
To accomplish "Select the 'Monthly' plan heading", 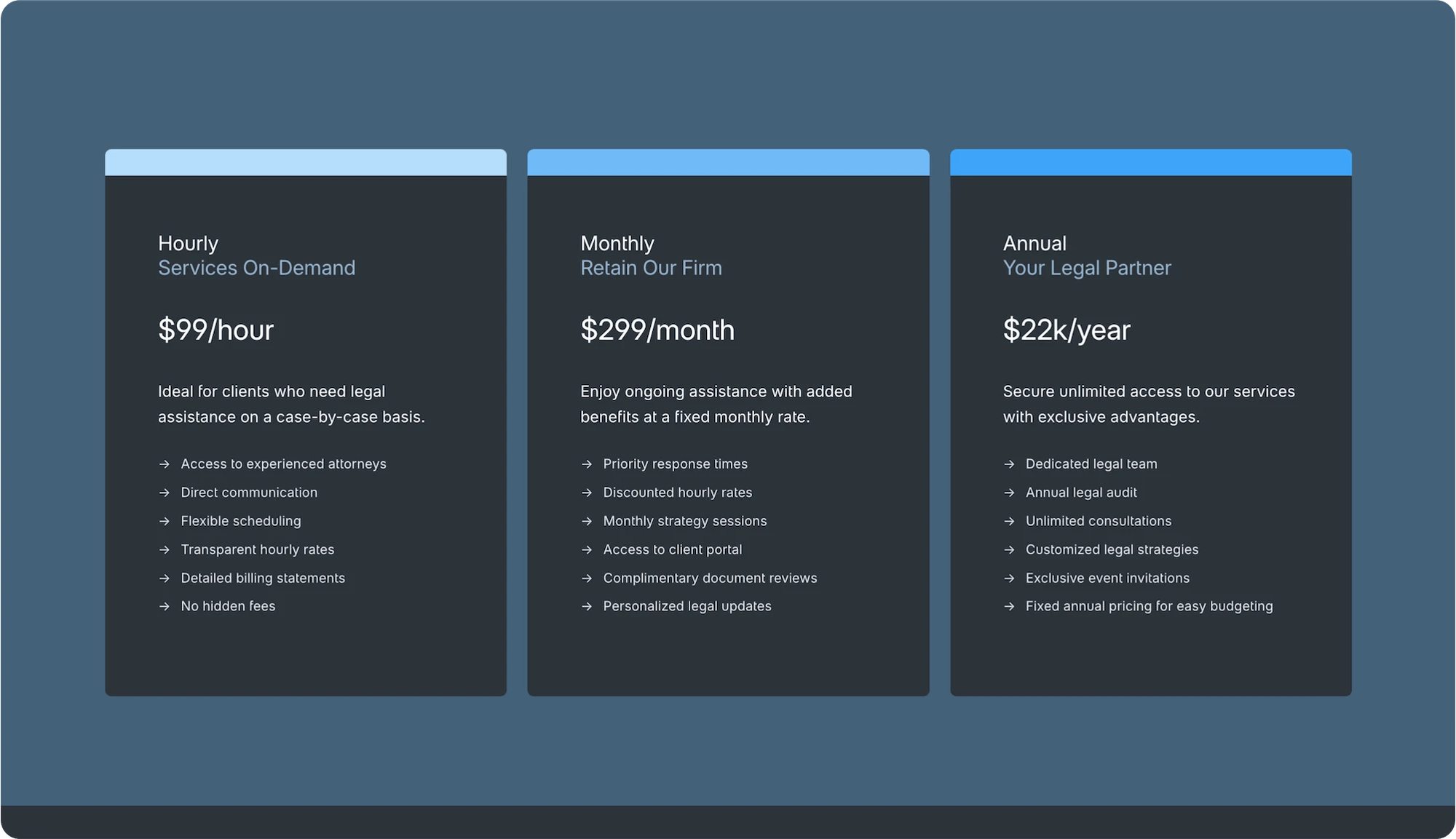I will (x=617, y=243).
